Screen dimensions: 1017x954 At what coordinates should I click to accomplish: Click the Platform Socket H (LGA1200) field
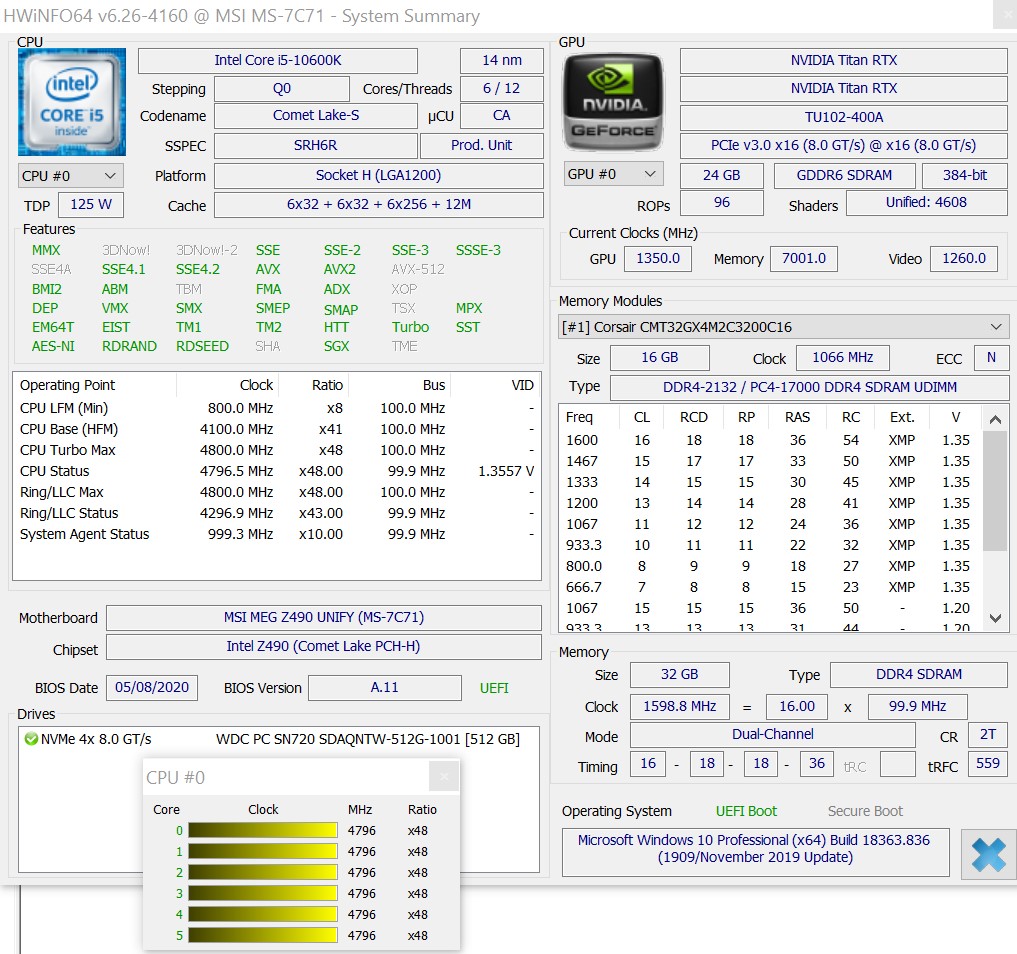(379, 175)
